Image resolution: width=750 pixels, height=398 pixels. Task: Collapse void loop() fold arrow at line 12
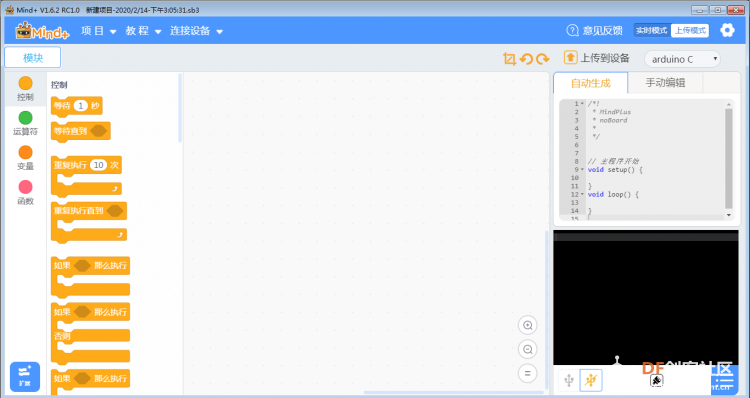582,195
